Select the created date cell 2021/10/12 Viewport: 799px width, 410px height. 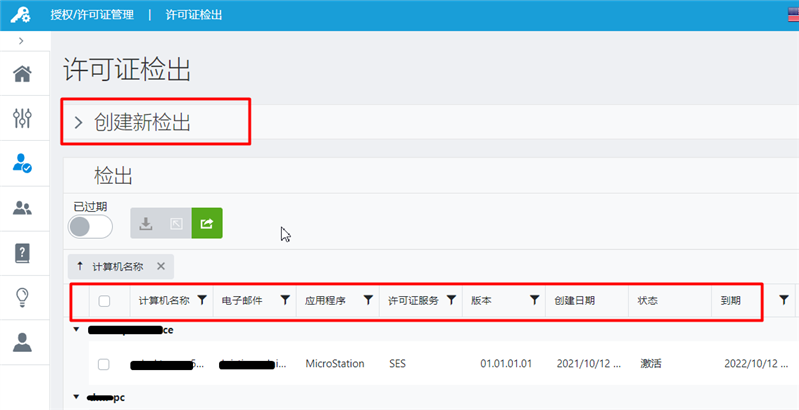[589, 364]
